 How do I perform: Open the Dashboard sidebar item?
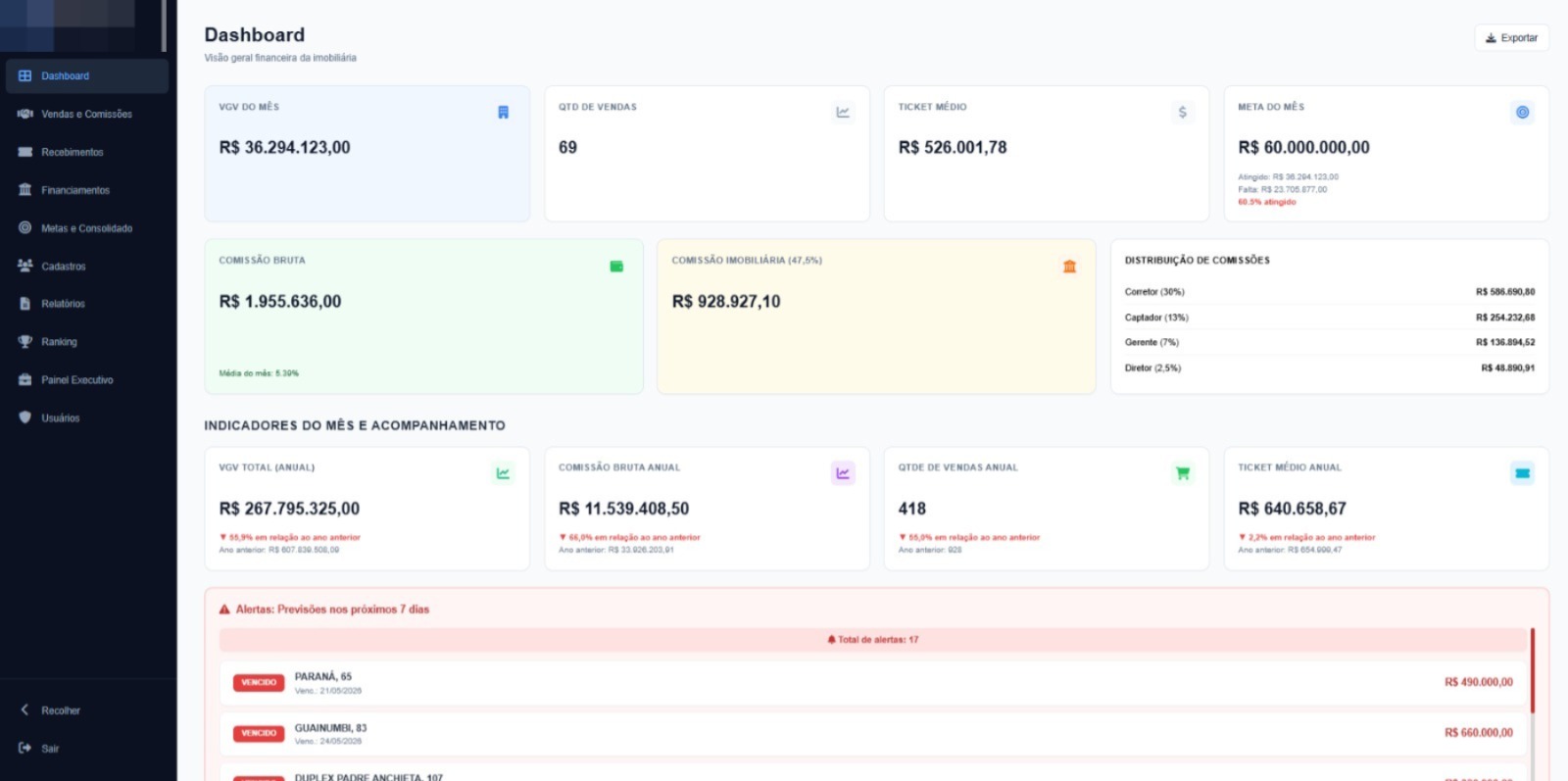(86, 75)
